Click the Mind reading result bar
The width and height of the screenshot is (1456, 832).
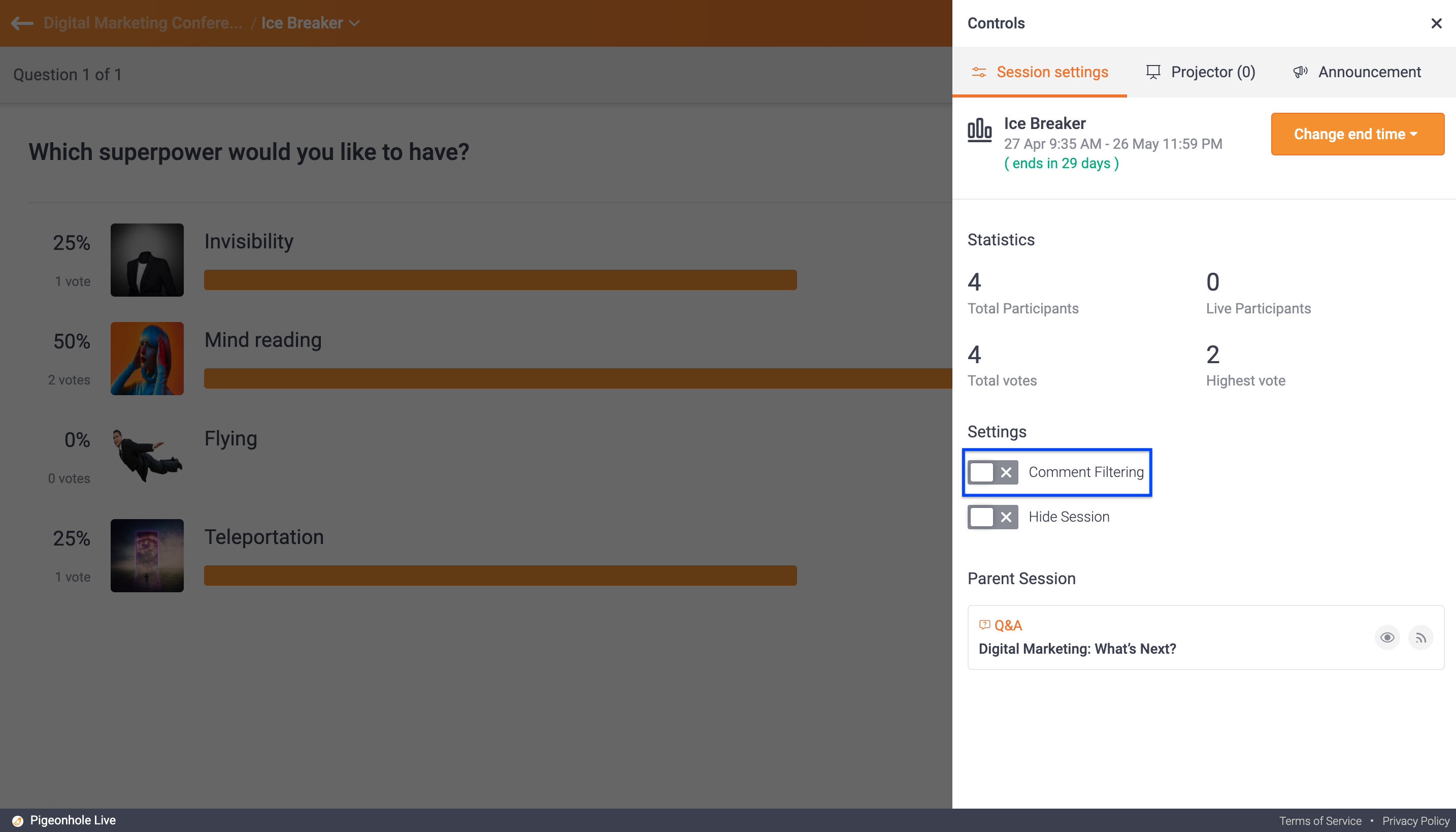click(578, 378)
